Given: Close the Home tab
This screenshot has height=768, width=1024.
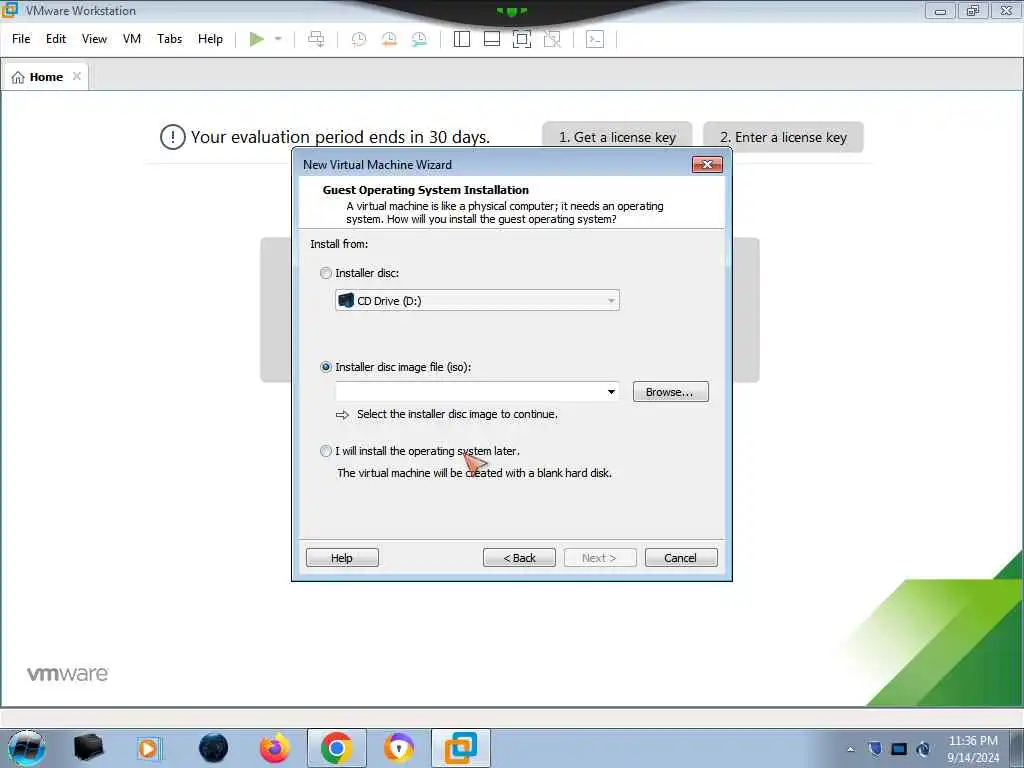Looking at the screenshot, I should coord(76,76).
